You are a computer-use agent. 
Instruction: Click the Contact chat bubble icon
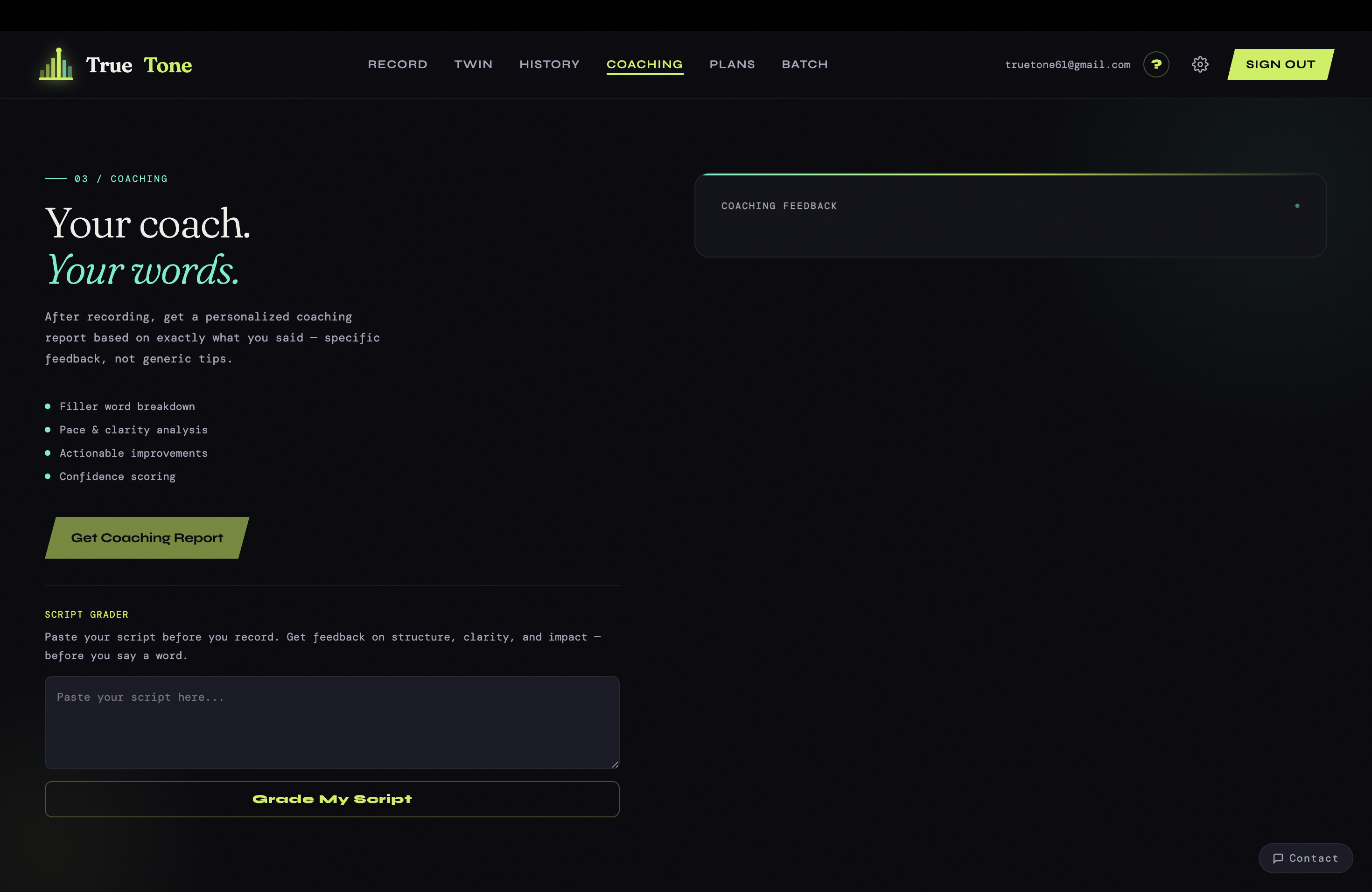(x=1278, y=858)
